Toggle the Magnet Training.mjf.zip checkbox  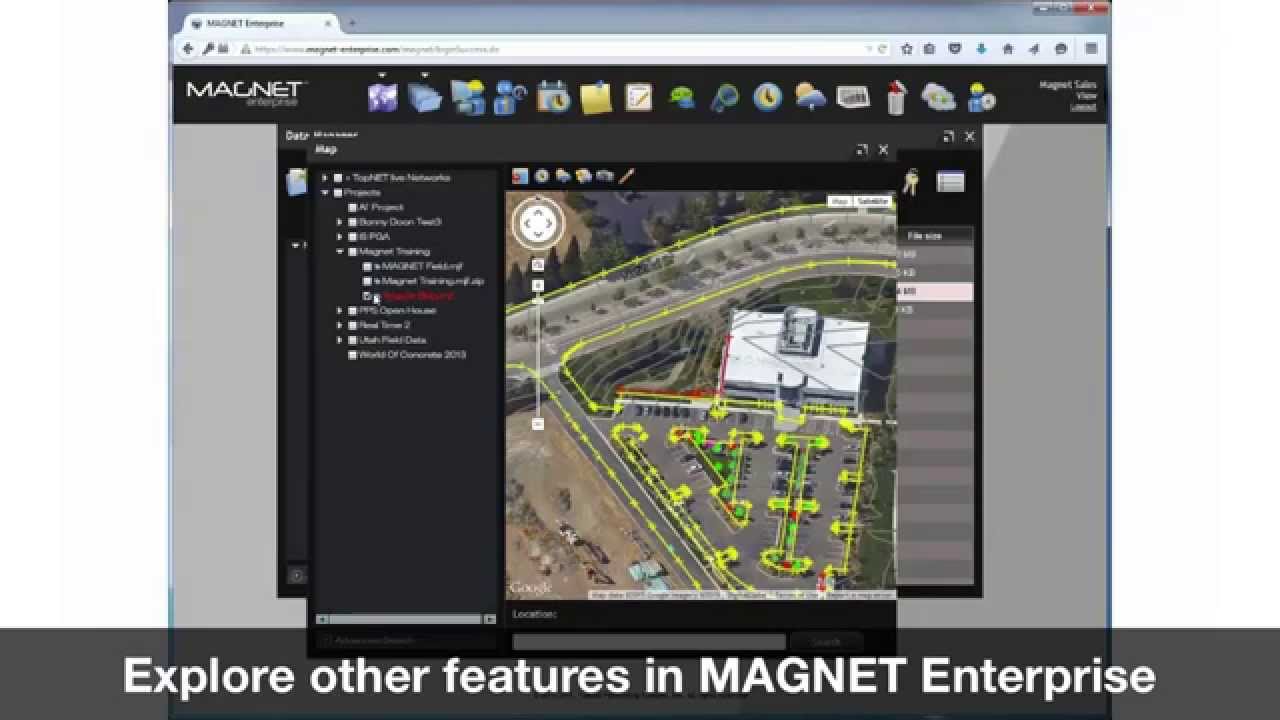(x=367, y=281)
